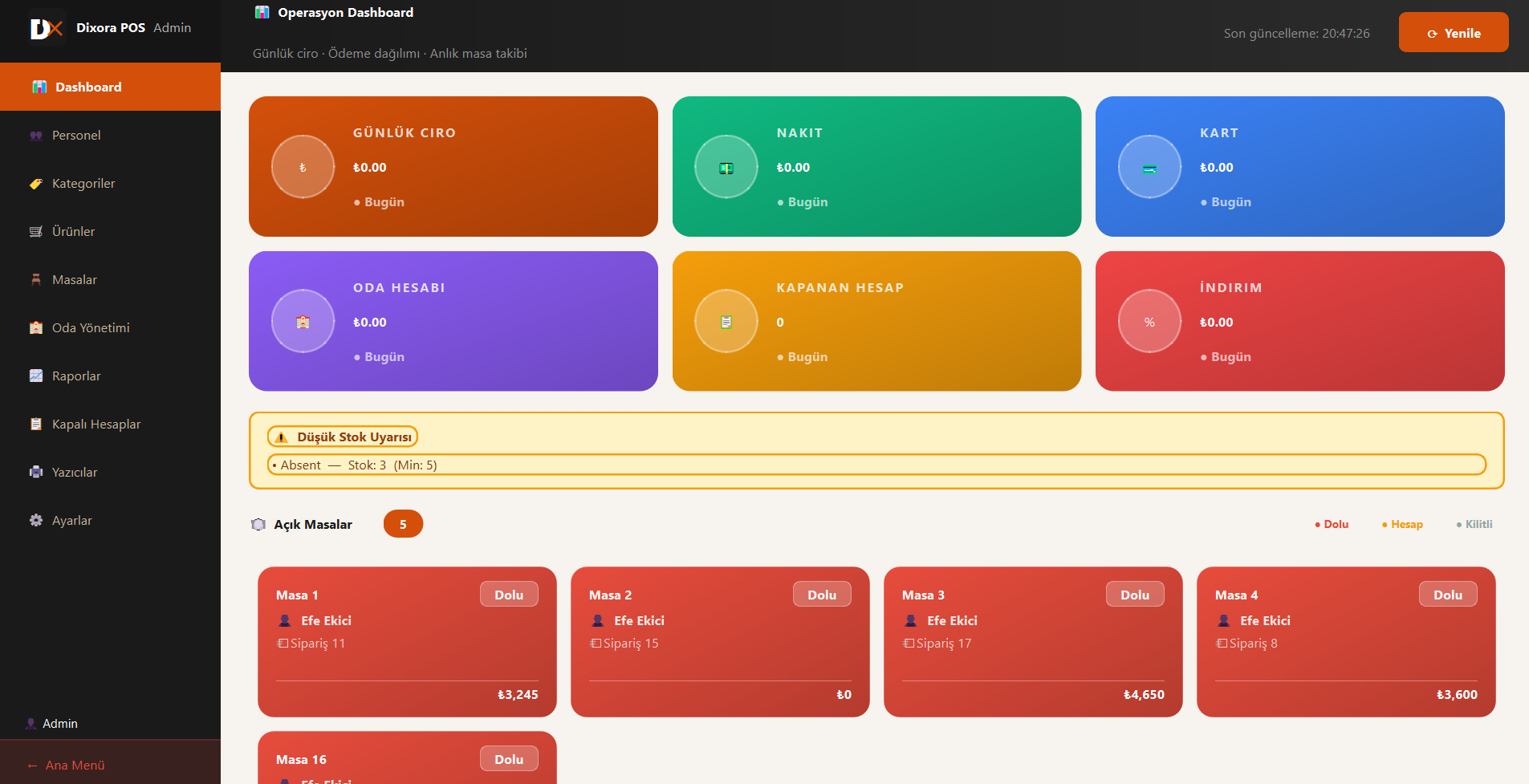
Task: Open Personel from the sidebar menu
Action: pyautogui.click(x=110, y=135)
